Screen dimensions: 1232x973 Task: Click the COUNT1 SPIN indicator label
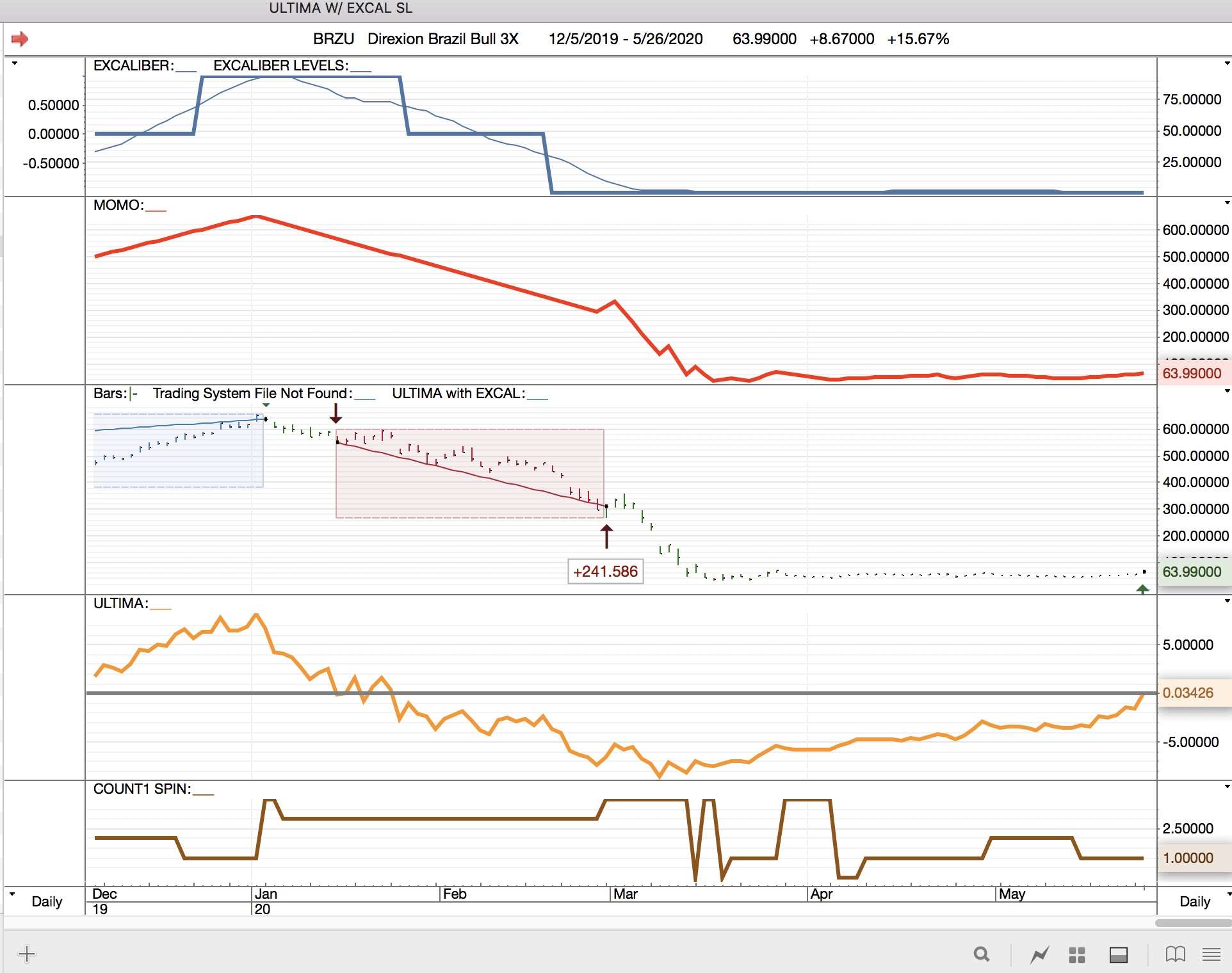(142, 789)
